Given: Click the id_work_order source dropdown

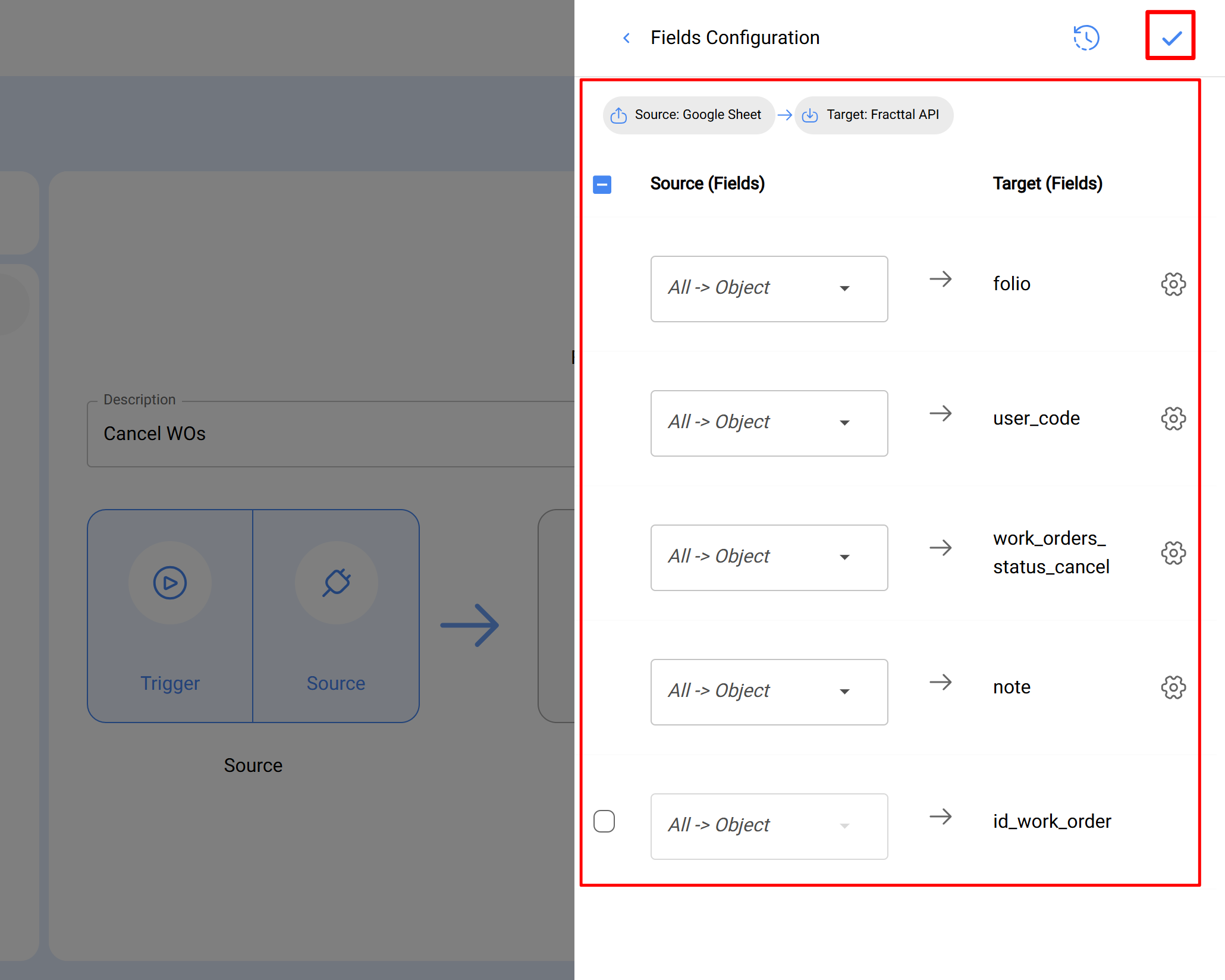Looking at the screenshot, I should 769,827.
